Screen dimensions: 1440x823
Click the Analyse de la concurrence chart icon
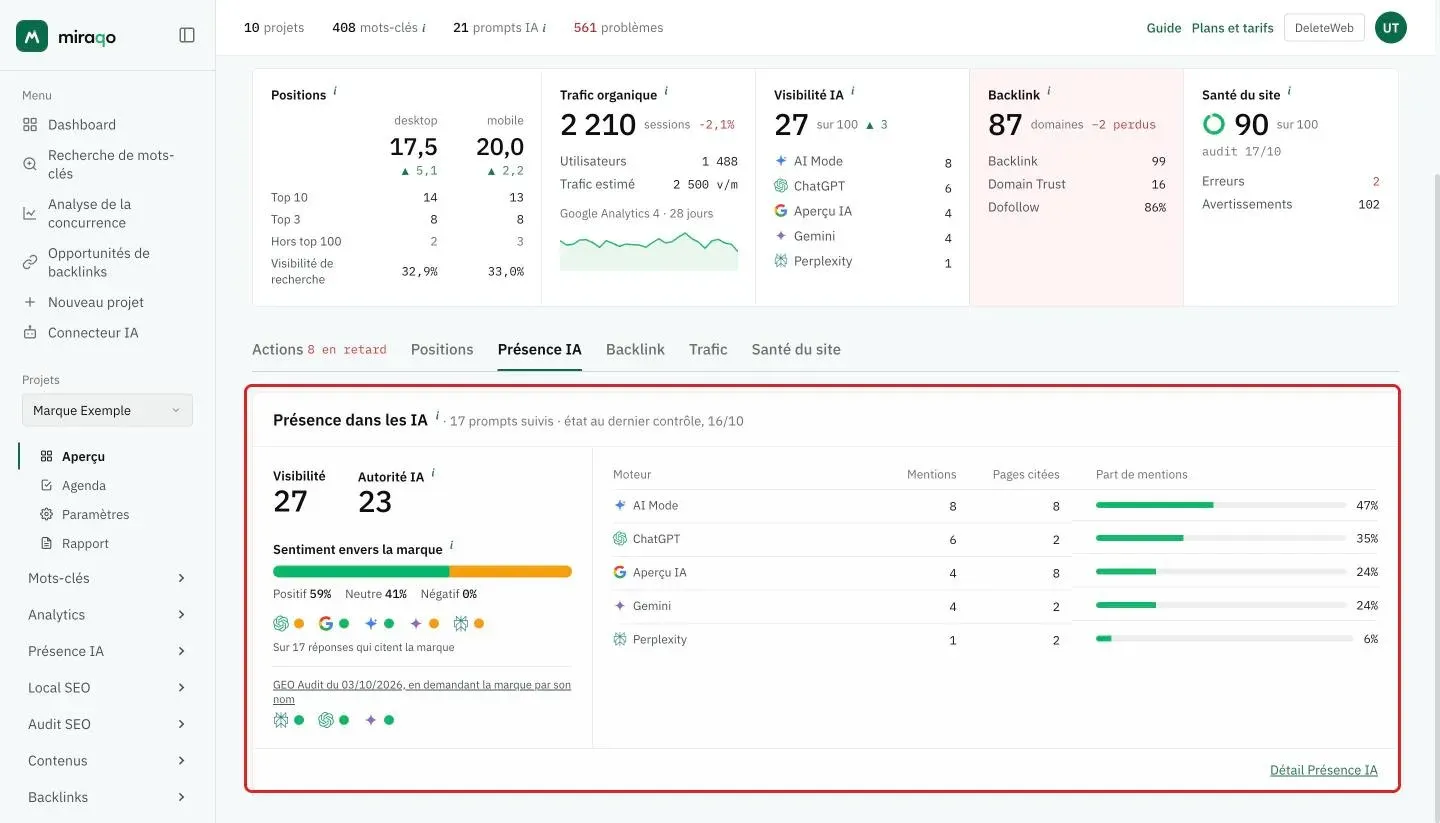pyautogui.click(x=30, y=213)
